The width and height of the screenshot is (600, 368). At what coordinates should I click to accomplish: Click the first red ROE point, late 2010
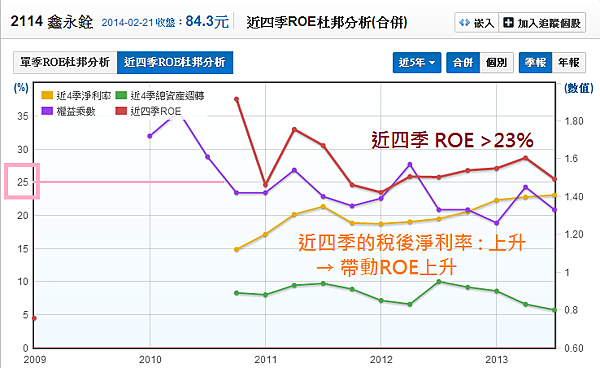[x=236, y=99]
